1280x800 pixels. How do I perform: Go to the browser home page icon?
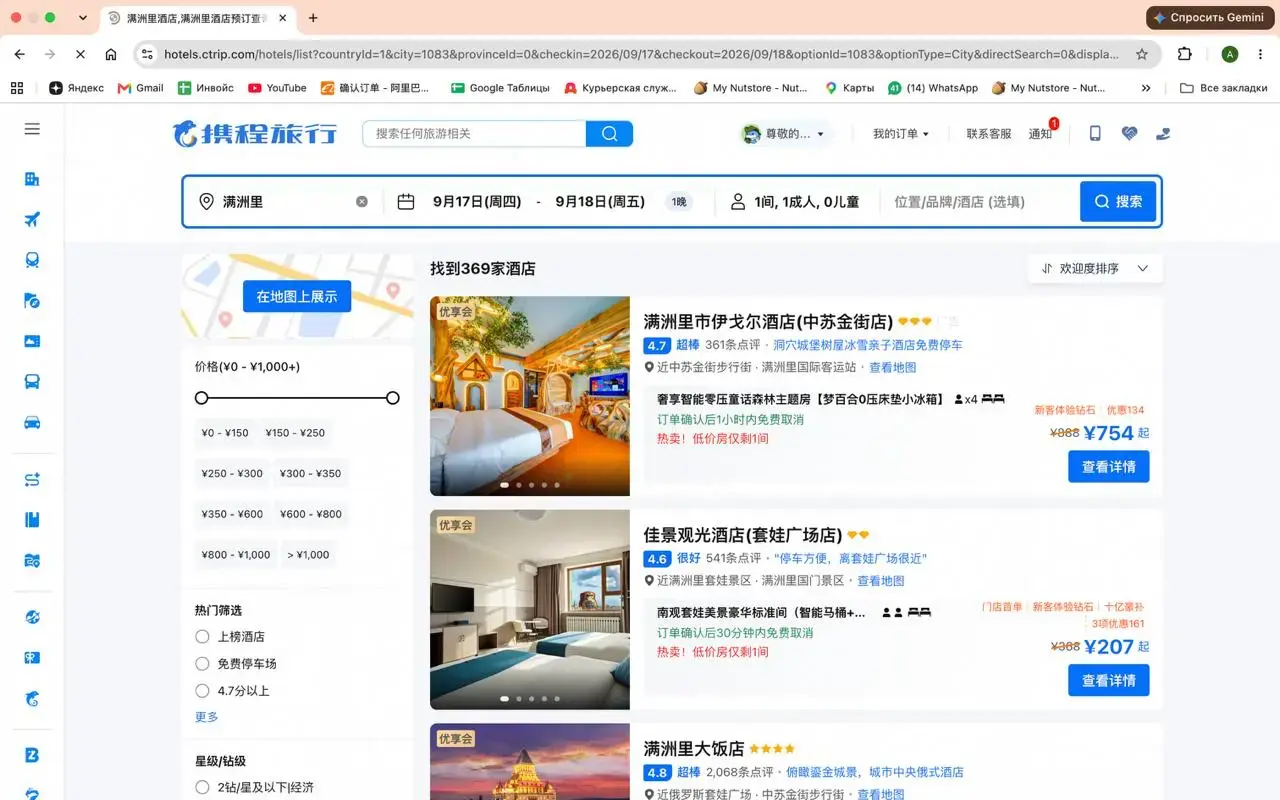pyautogui.click(x=111, y=54)
